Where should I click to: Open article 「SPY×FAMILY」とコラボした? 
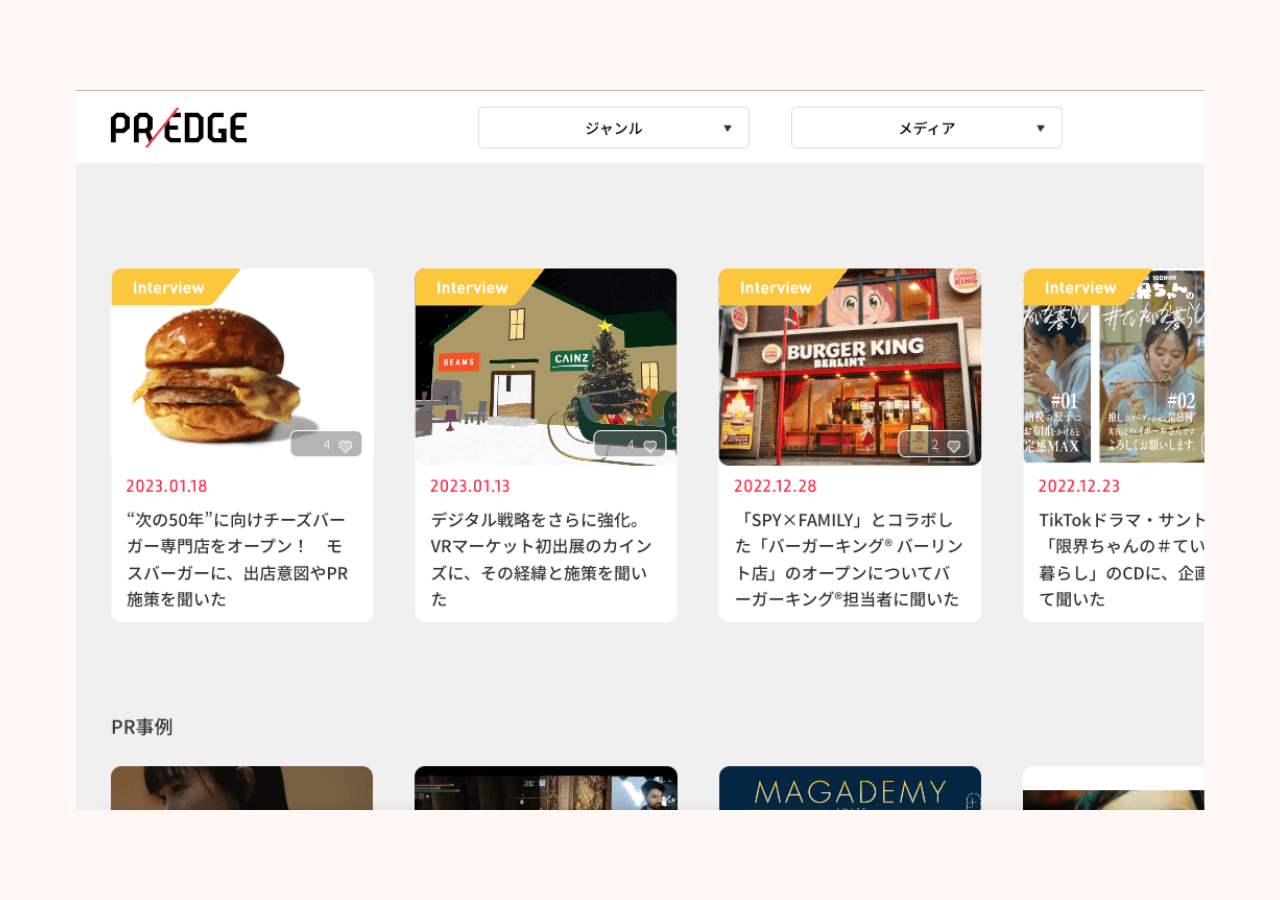[x=848, y=559]
